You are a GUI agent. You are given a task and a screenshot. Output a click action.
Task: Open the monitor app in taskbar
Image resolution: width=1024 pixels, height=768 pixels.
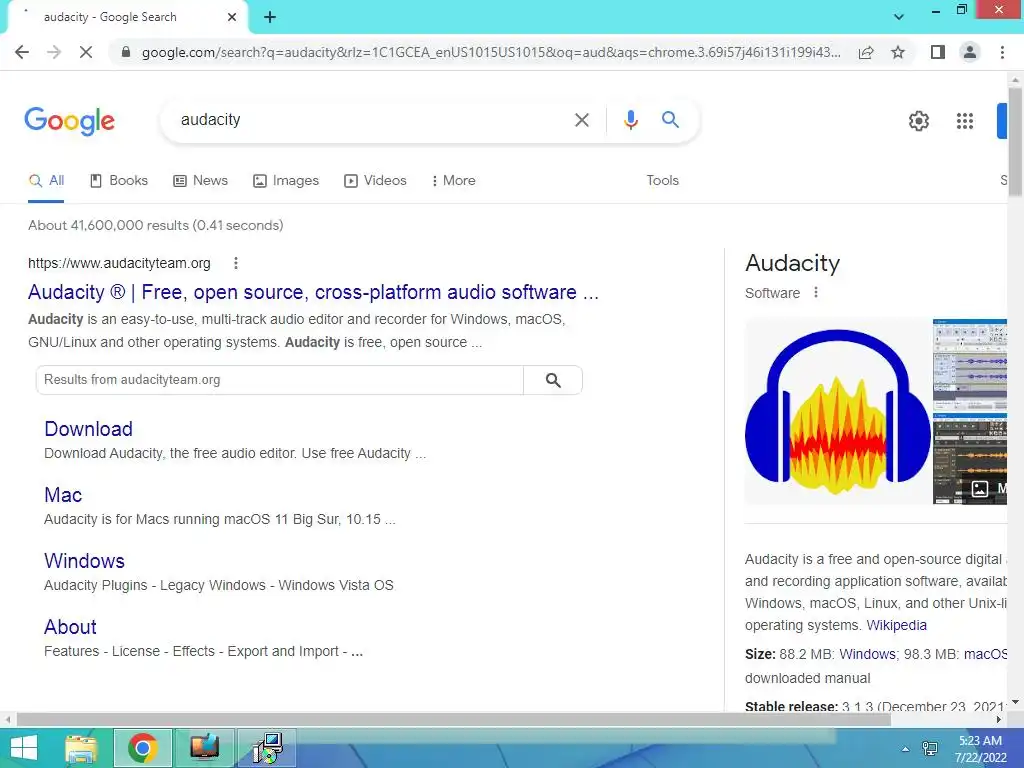click(x=204, y=748)
